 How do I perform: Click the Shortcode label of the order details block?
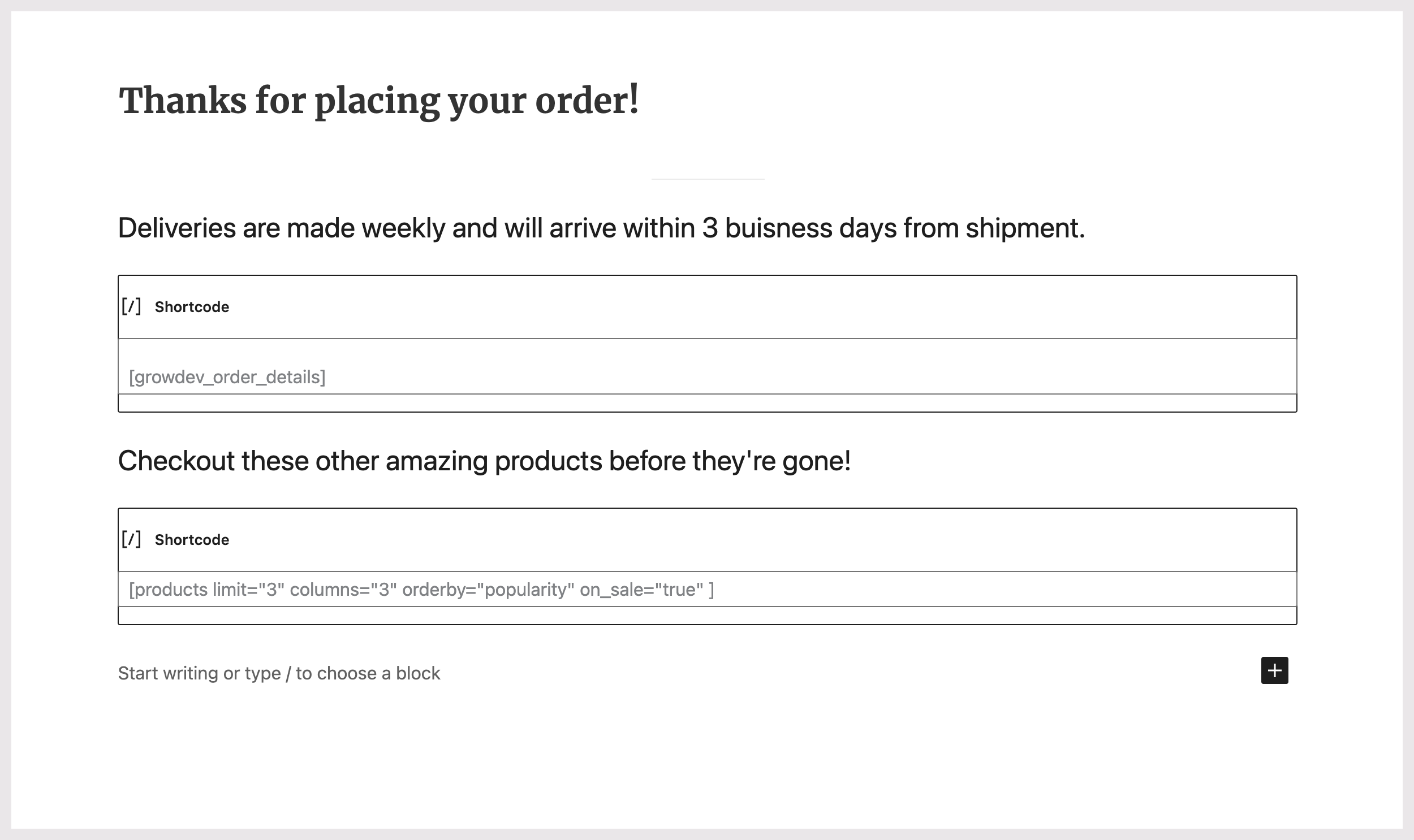click(192, 307)
